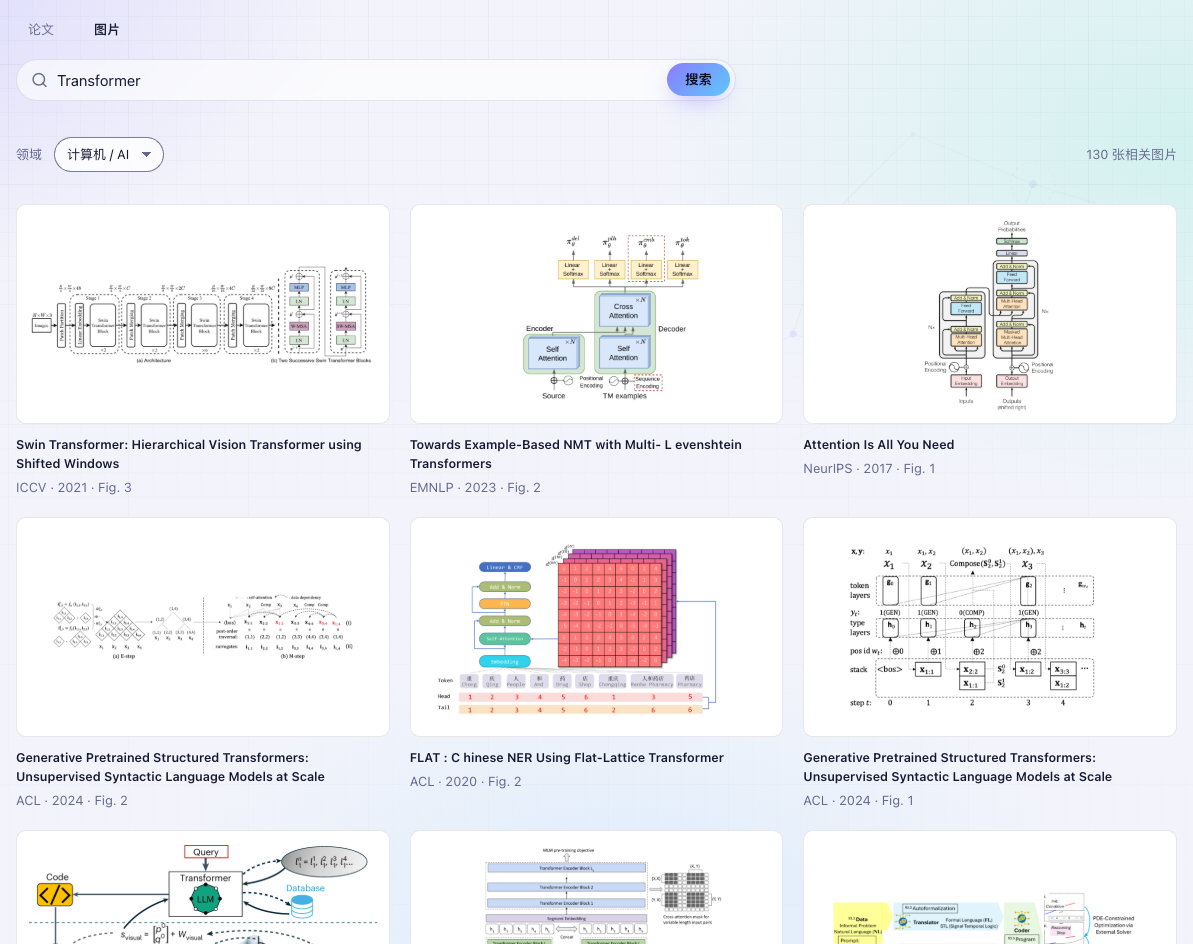The image size is (1193, 944).
Task: Open the Towards Example-Based NMT paper title
Action: point(576,454)
